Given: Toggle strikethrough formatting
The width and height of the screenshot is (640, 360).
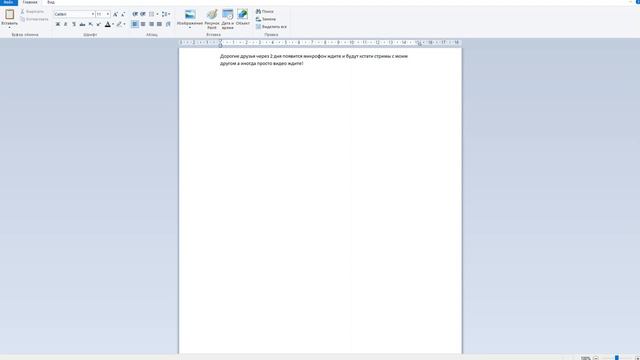Looking at the screenshot, I should (x=82, y=24).
